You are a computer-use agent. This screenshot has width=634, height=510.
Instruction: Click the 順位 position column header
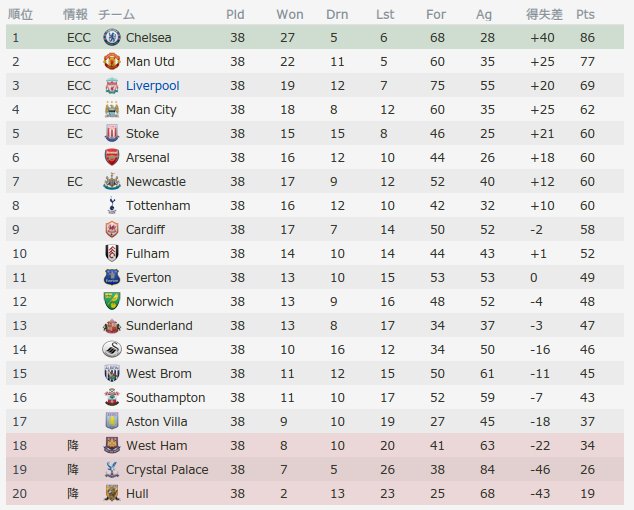[x=21, y=15]
